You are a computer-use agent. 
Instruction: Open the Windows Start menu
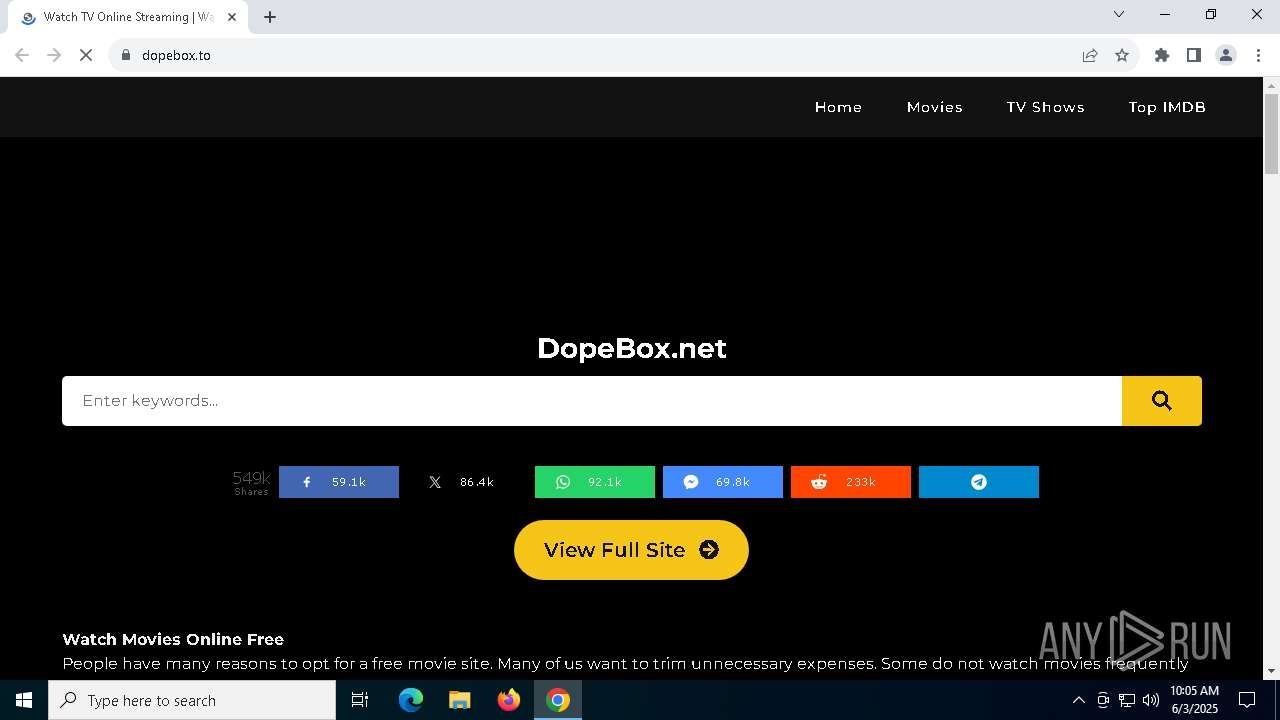click(24, 700)
